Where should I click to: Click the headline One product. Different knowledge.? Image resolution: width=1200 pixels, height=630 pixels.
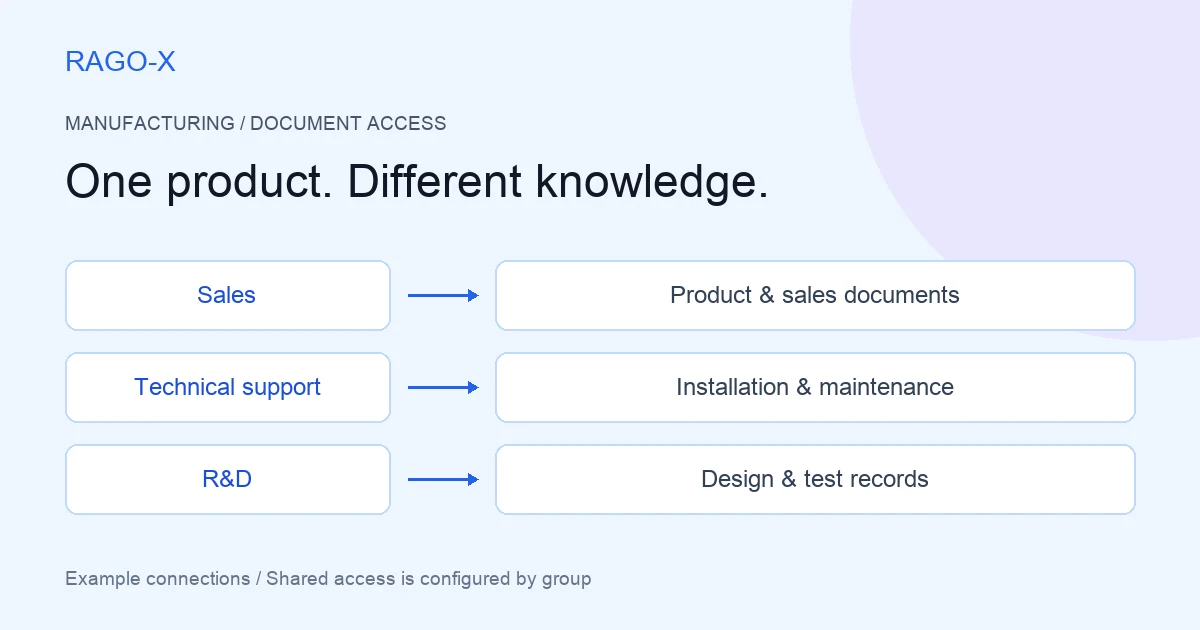tap(417, 183)
